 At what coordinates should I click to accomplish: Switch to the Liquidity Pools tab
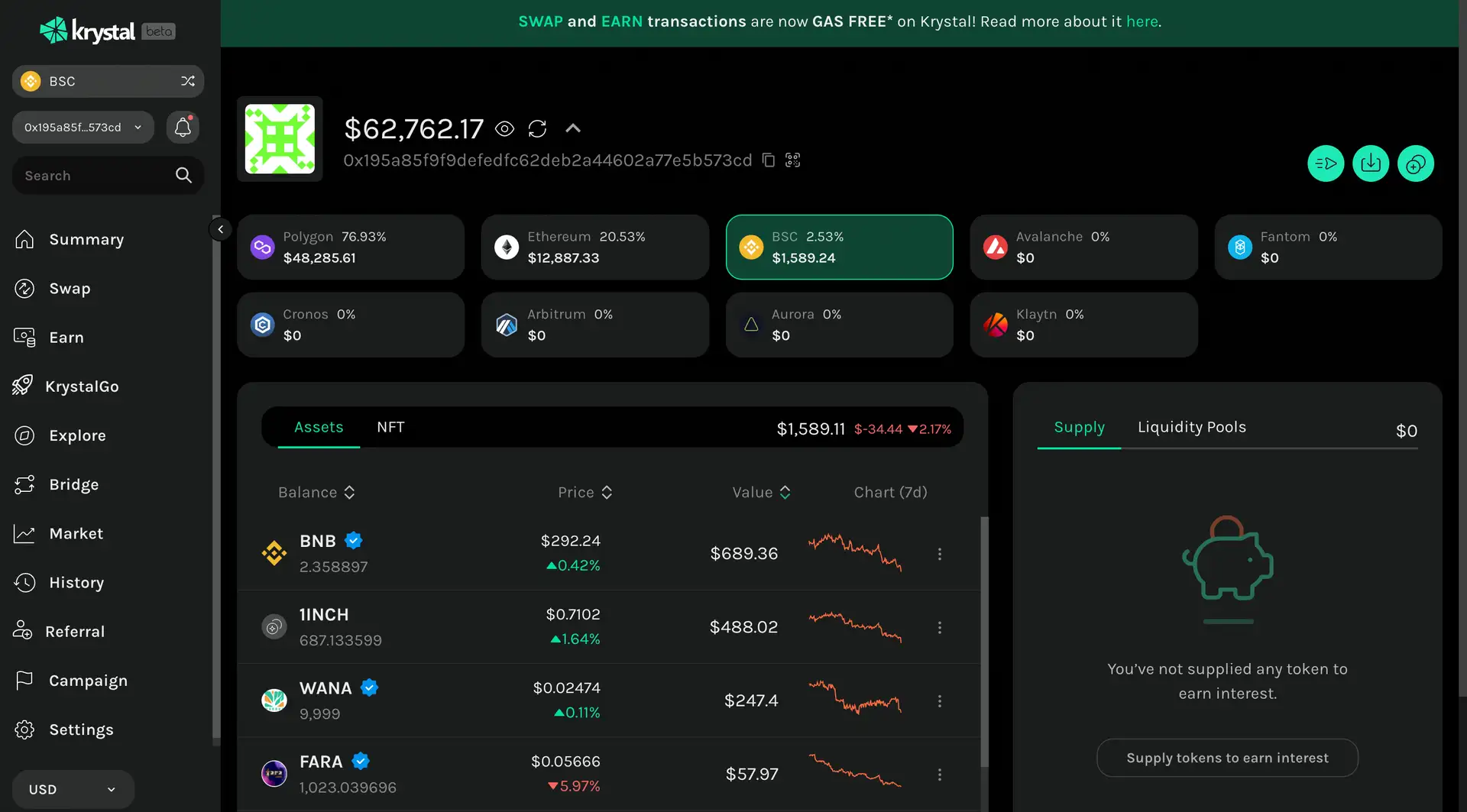(1191, 427)
